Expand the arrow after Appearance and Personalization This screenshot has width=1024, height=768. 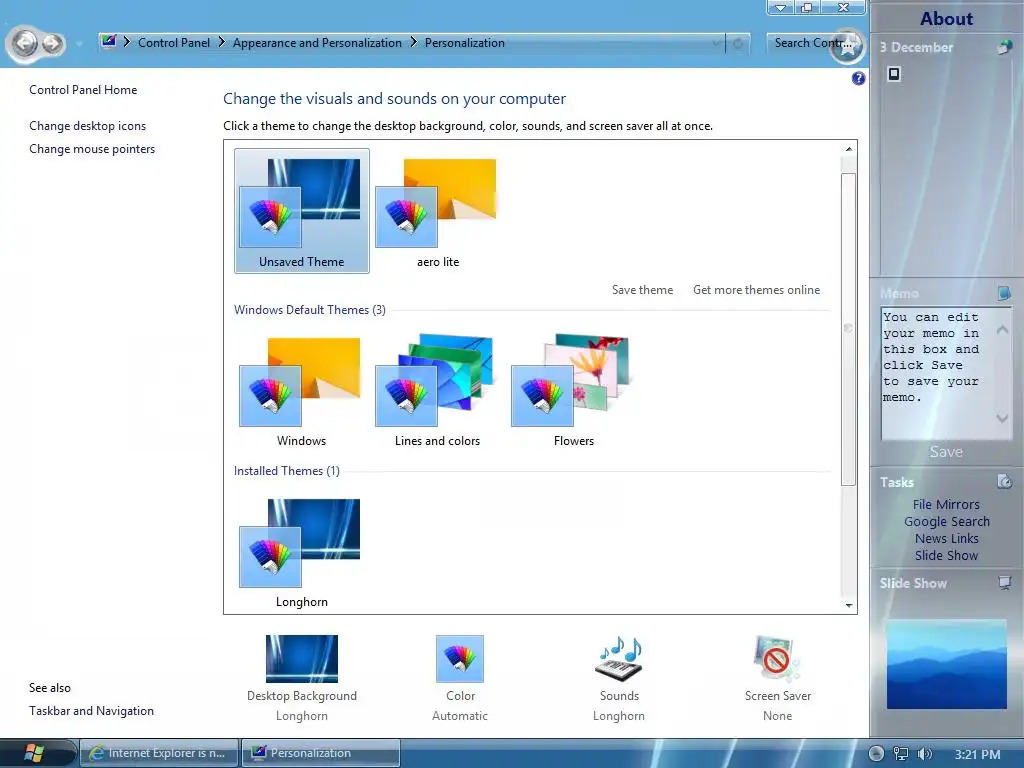413,42
